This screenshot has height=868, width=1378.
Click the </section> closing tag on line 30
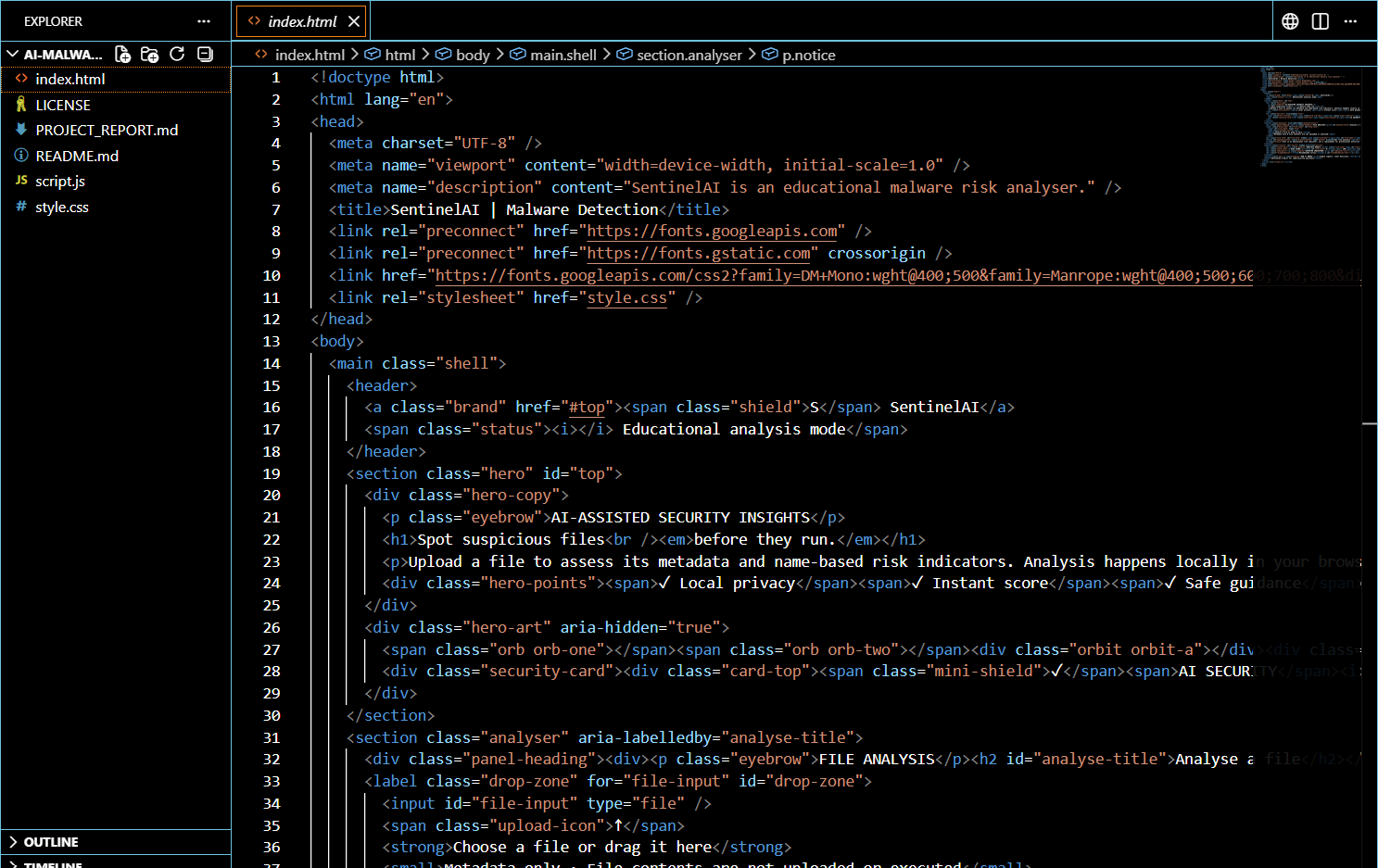pyautogui.click(x=391, y=715)
